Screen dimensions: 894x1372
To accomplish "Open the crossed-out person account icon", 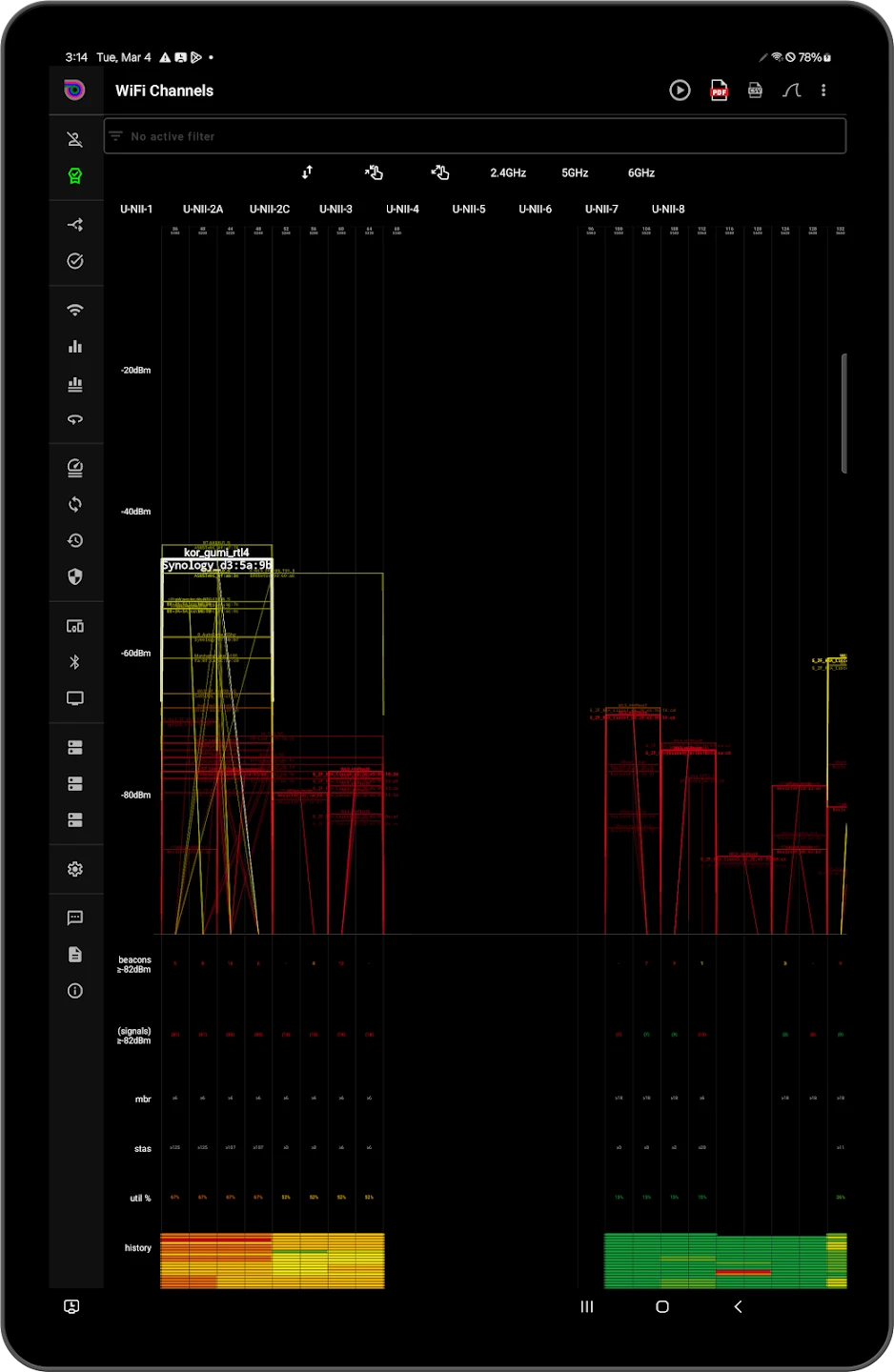I will tap(75, 139).
